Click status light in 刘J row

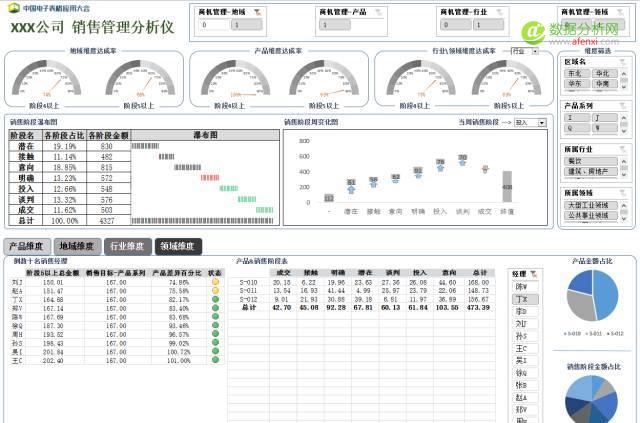(x=215, y=282)
